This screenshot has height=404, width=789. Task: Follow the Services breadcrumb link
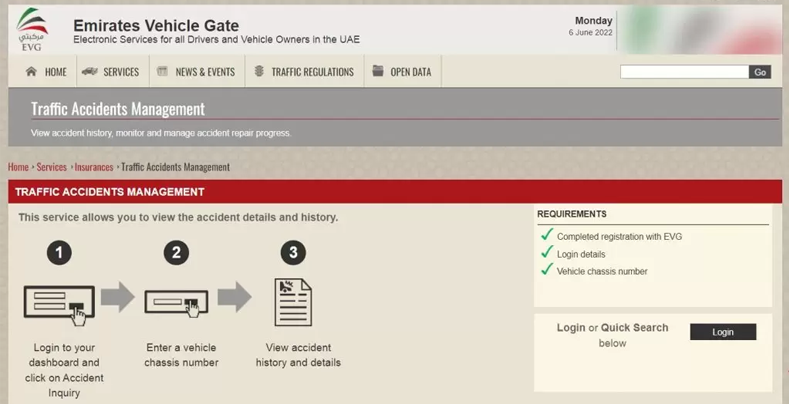[52, 167]
